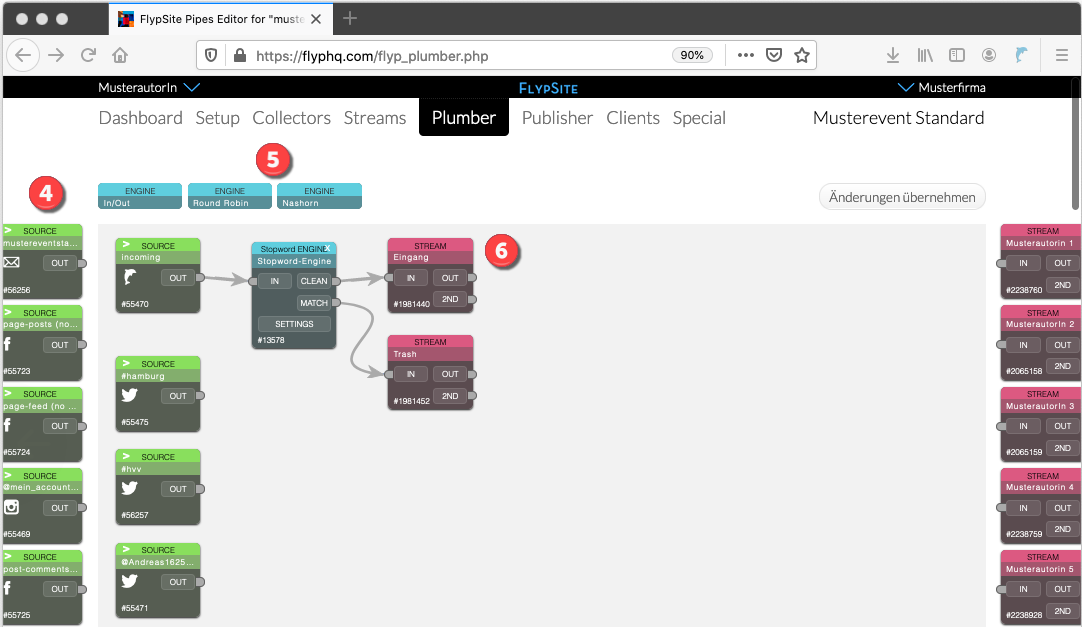Click the padlock site security icon
The height and width of the screenshot is (627, 1082).
(x=239, y=55)
